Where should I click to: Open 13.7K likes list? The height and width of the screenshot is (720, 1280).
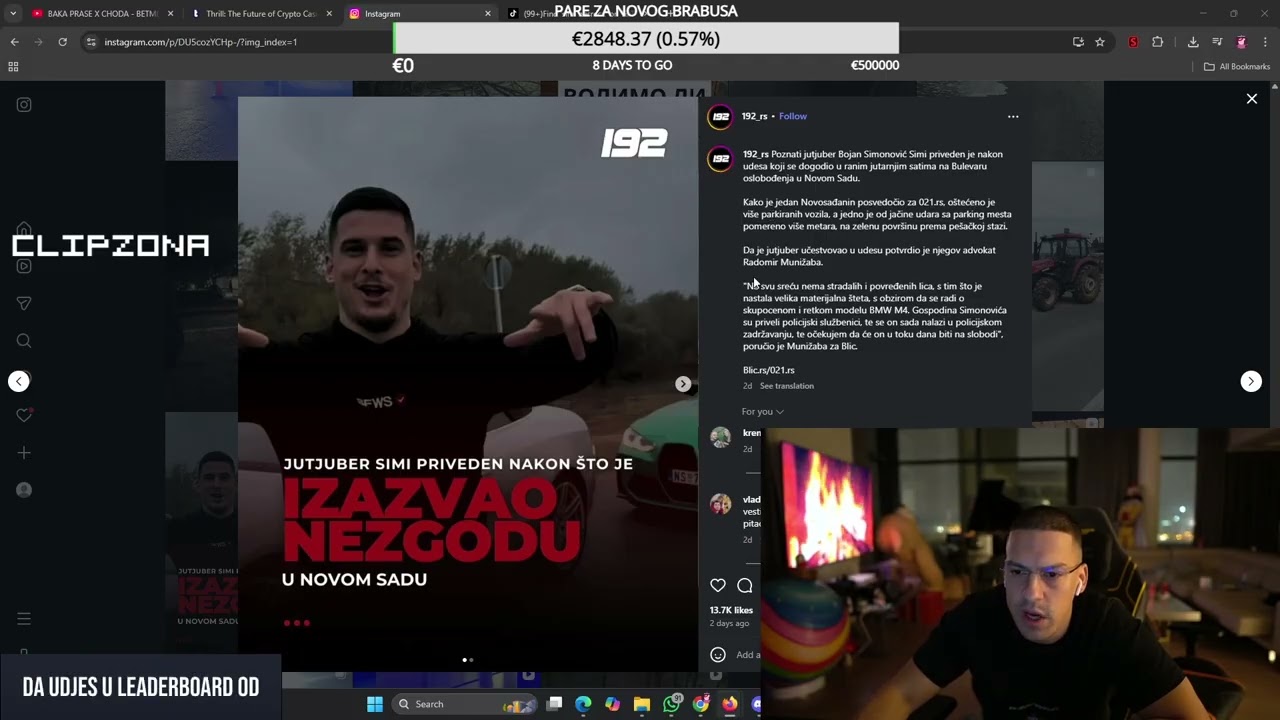point(731,610)
